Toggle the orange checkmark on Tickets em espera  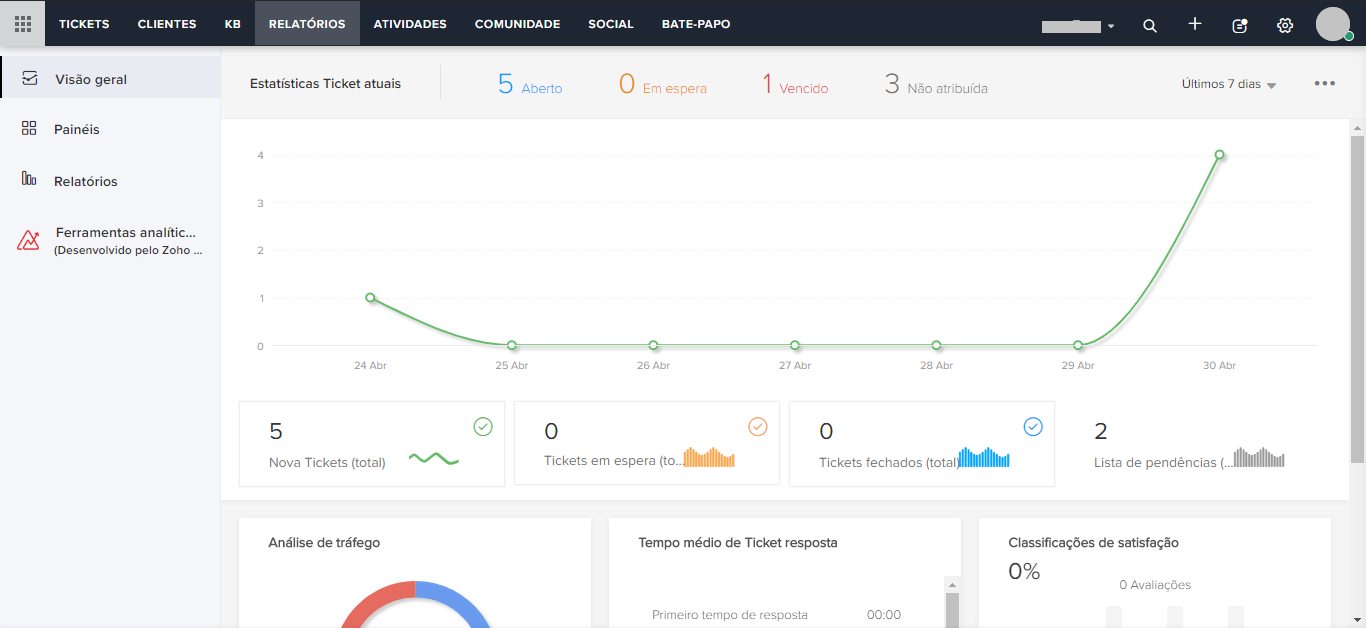[x=758, y=427]
